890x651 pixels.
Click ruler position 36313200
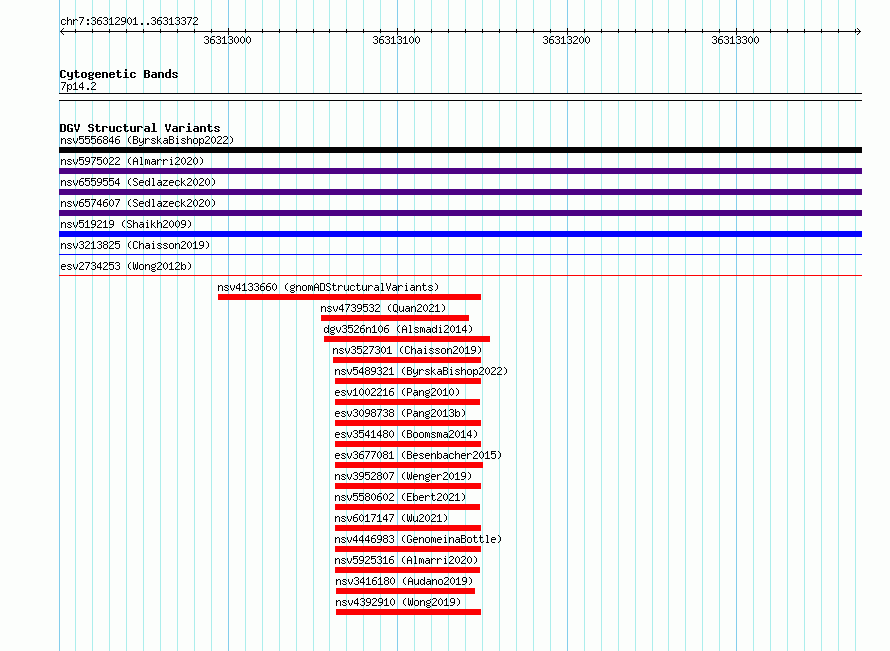pyautogui.click(x=566, y=40)
